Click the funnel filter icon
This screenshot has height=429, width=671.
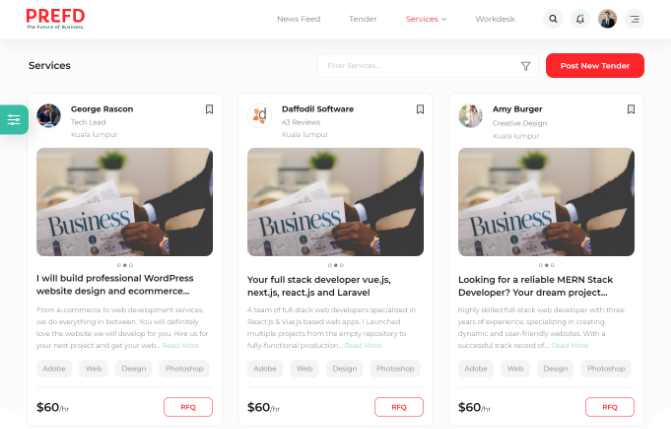pyautogui.click(x=526, y=66)
